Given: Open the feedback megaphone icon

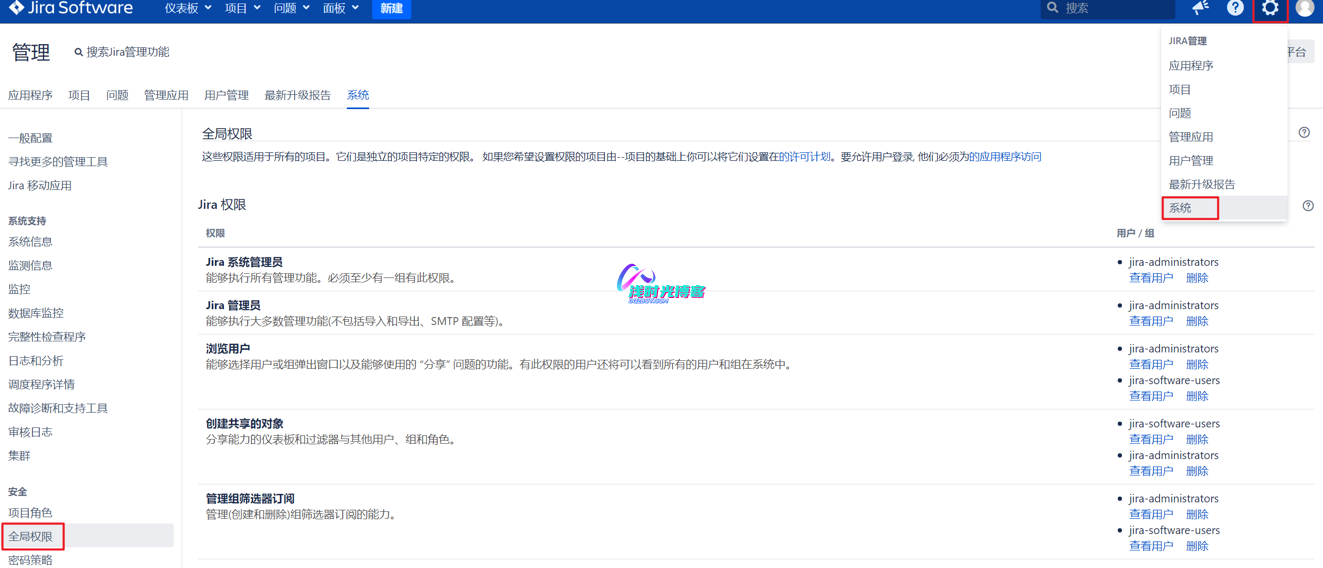Looking at the screenshot, I should [1201, 8].
